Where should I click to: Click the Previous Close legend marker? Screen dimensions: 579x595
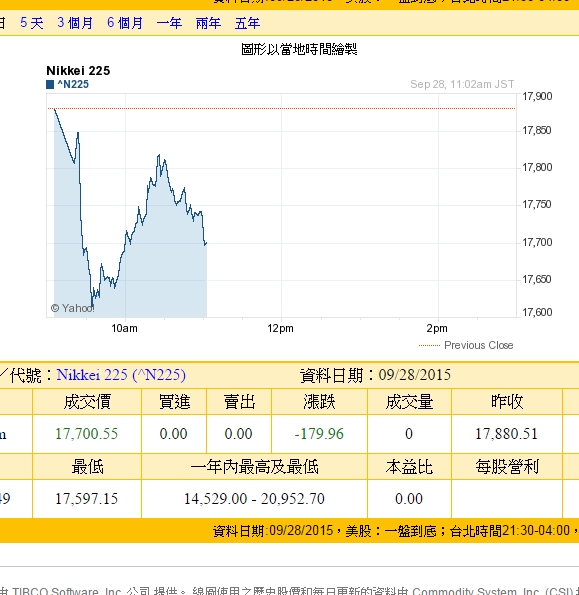429,345
